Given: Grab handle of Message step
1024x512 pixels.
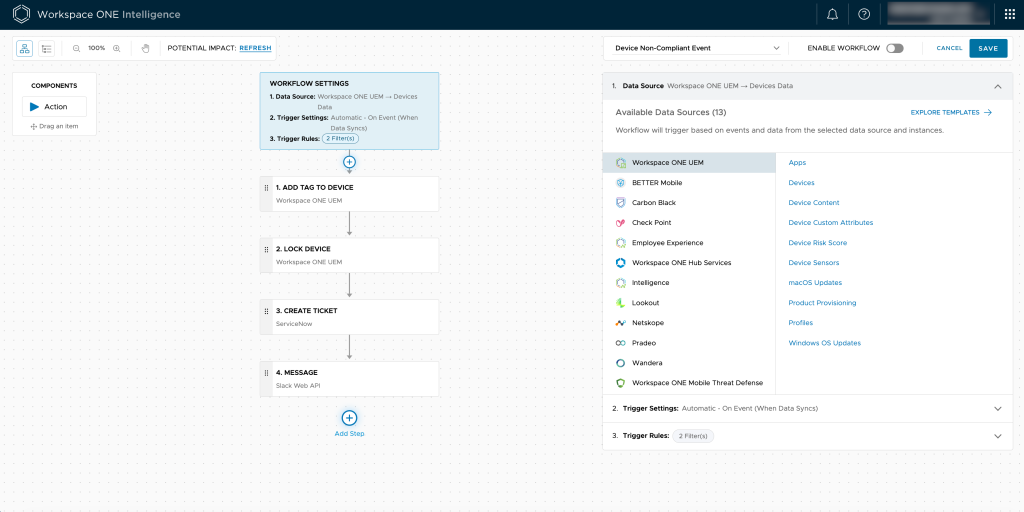Looking at the screenshot, I should (266, 373).
